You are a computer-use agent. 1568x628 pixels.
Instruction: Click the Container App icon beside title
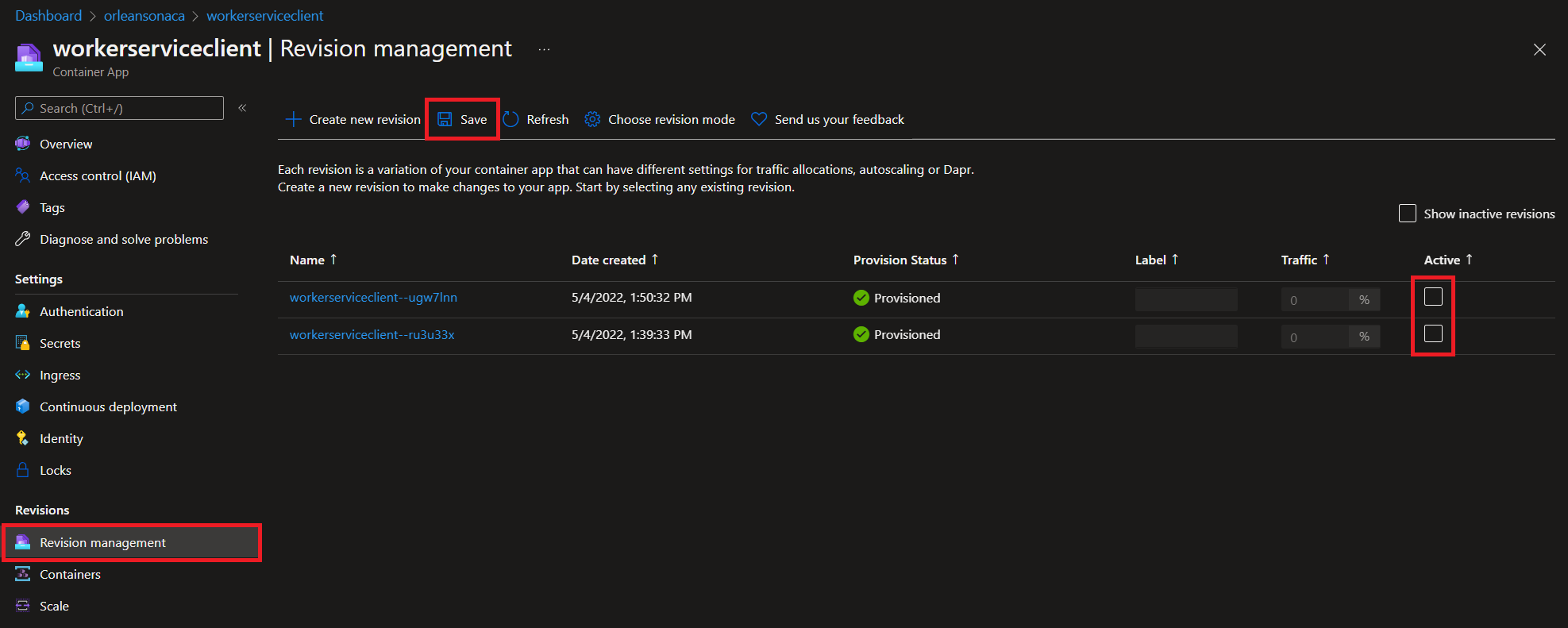(x=29, y=57)
